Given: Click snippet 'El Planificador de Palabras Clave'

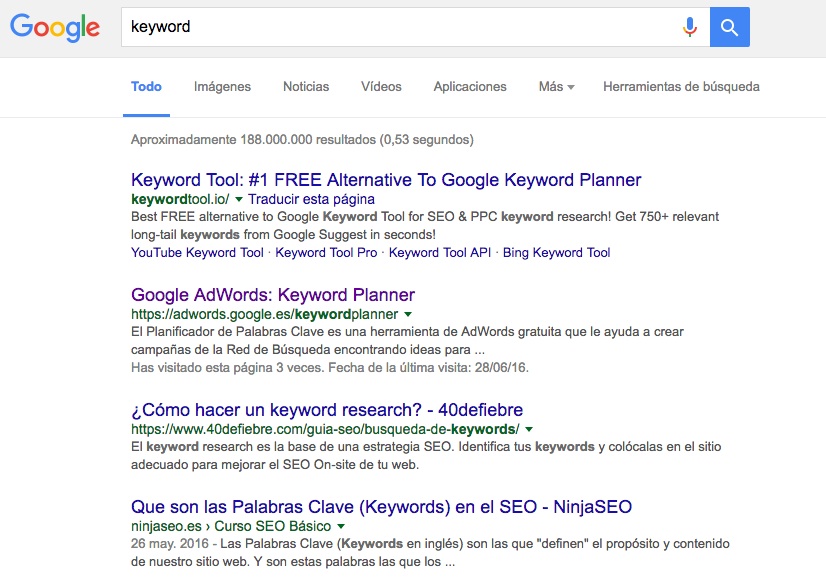Looking at the screenshot, I should (407, 340).
